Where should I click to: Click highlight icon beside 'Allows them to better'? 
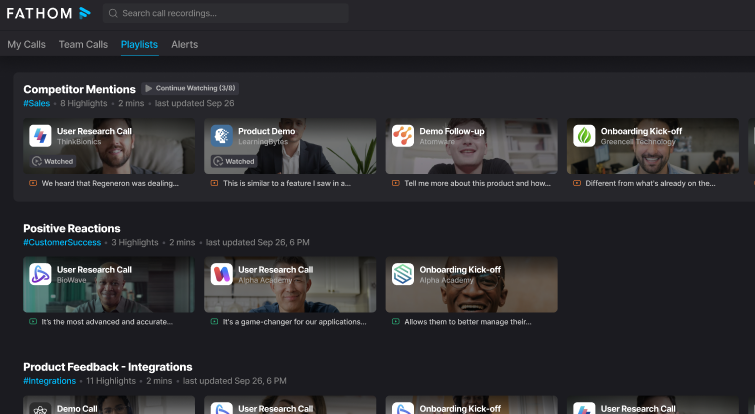point(396,322)
